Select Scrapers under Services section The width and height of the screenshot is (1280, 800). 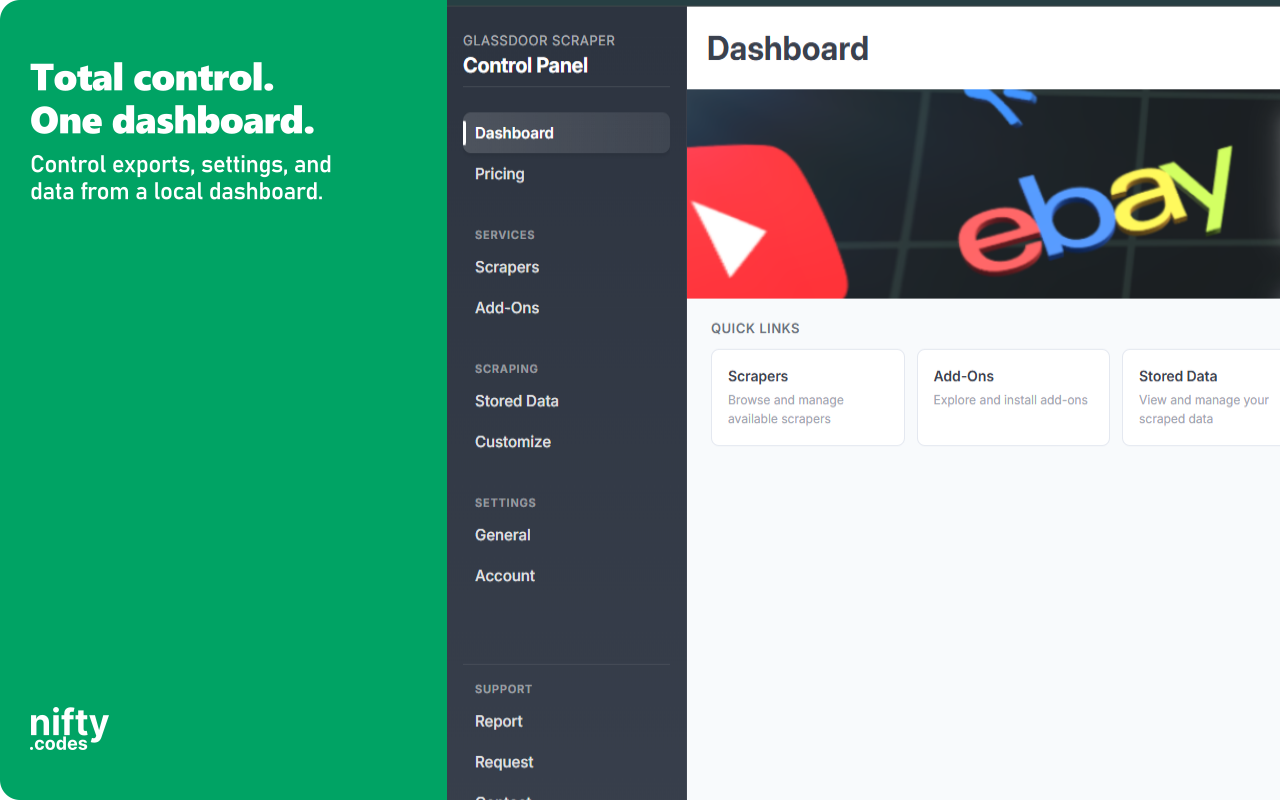click(506, 267)
